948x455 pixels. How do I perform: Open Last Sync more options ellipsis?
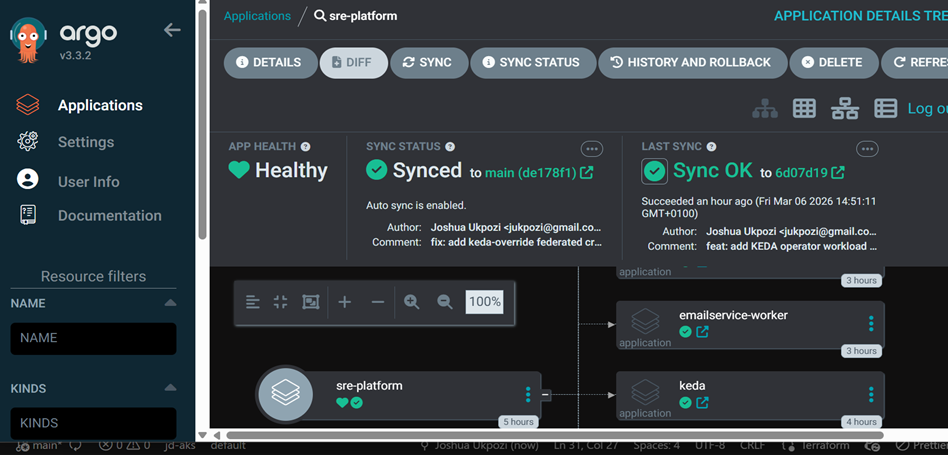[x=867, y=149]
